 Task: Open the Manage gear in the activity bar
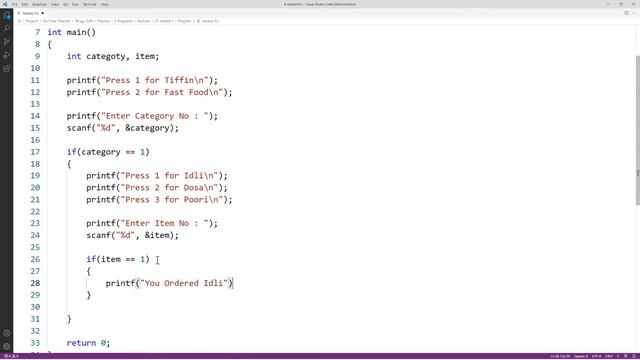pos(7,346)
